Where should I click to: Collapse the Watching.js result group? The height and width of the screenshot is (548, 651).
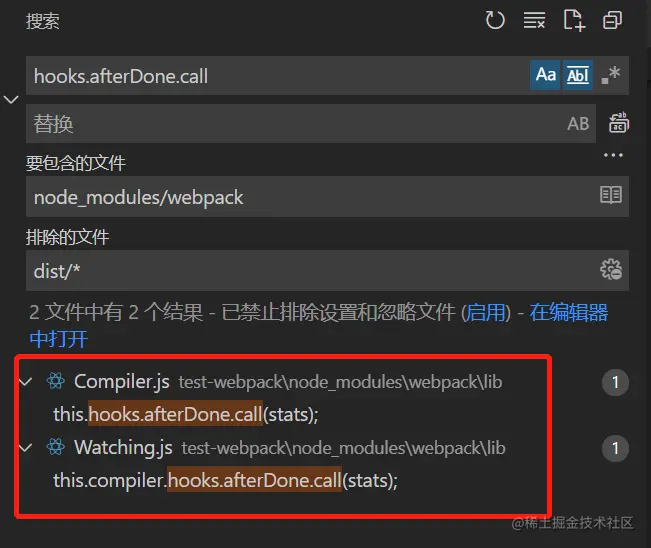pos(25,448)
